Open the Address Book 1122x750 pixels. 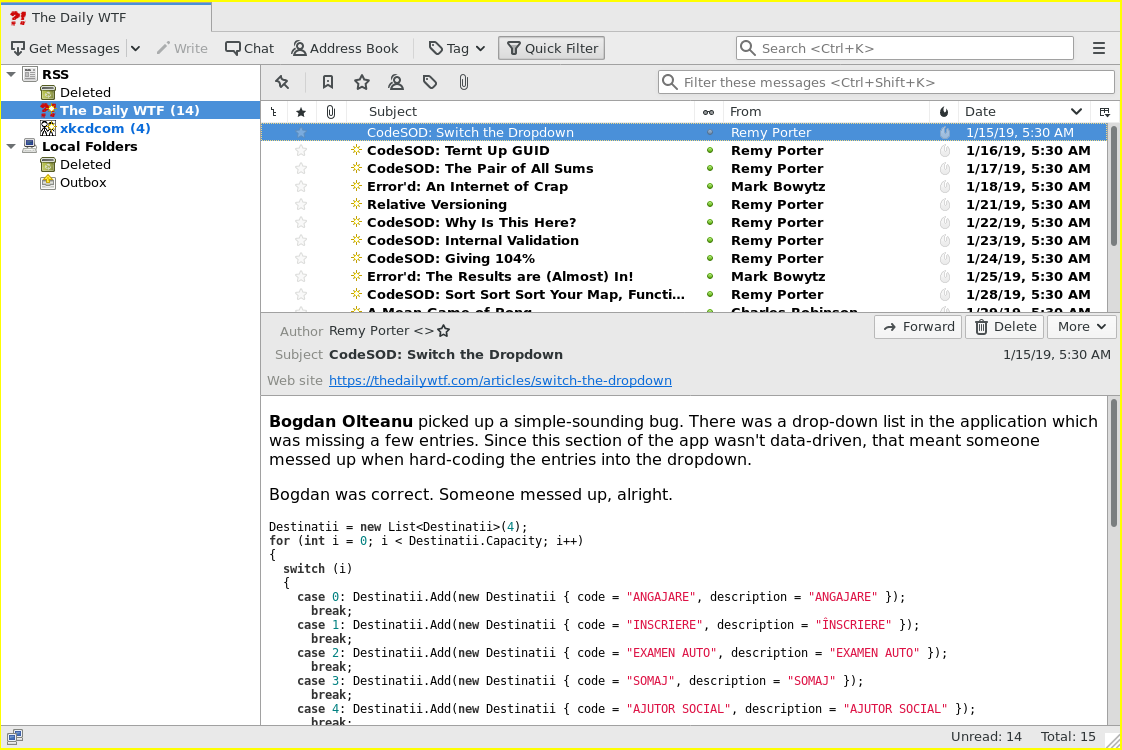tap(345, 48)
